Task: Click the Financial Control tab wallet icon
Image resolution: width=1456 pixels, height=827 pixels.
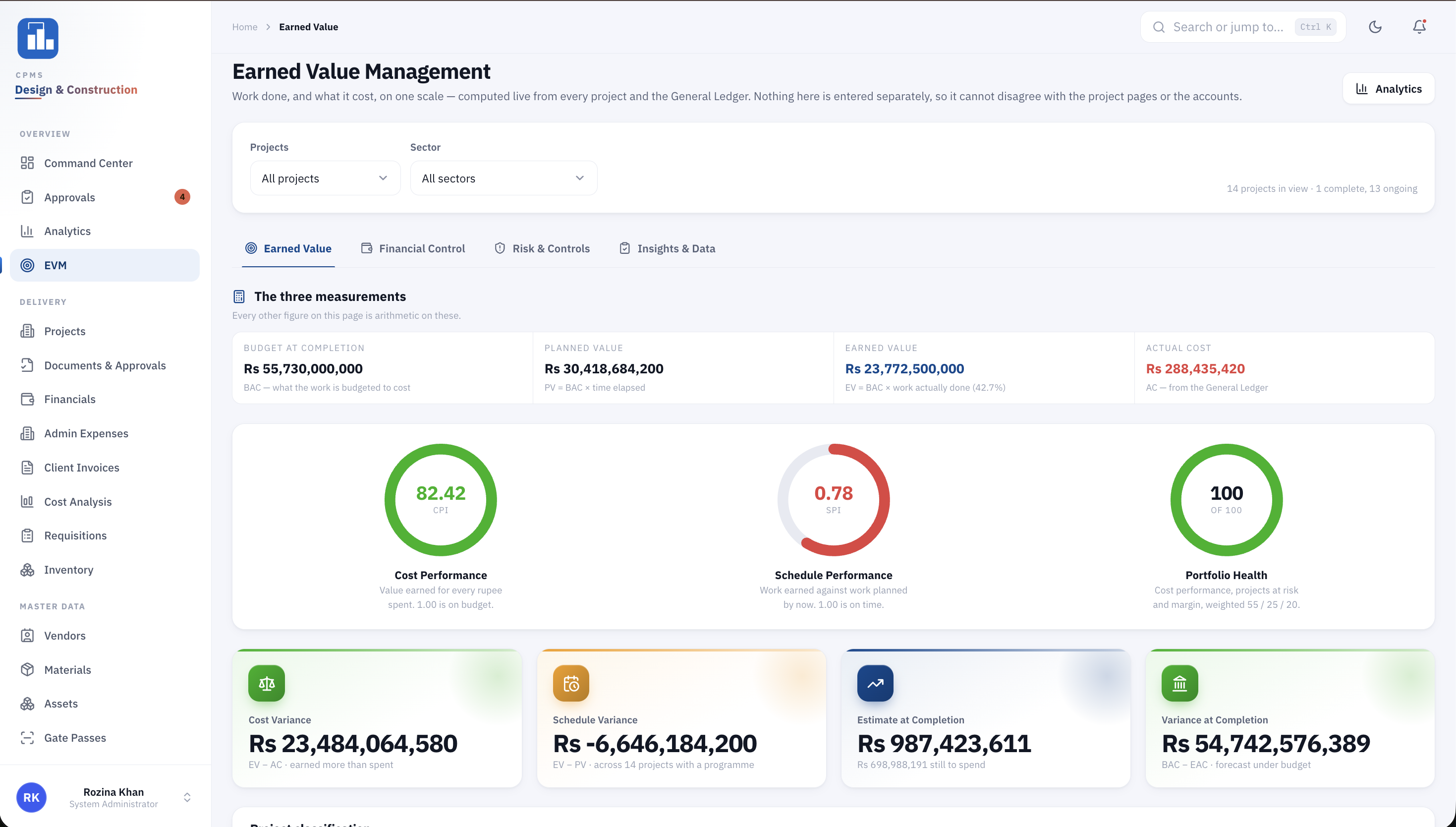Action: [x=367, y=248]
